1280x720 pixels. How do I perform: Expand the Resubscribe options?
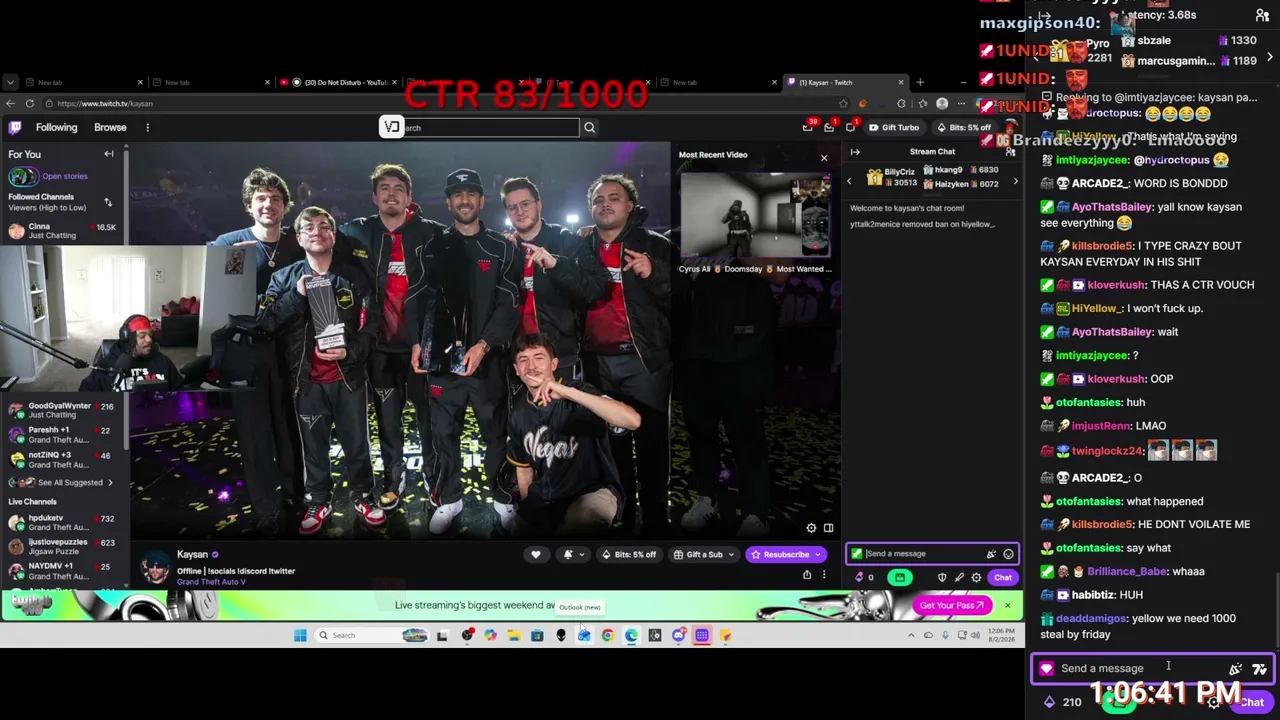click(818, 555)
